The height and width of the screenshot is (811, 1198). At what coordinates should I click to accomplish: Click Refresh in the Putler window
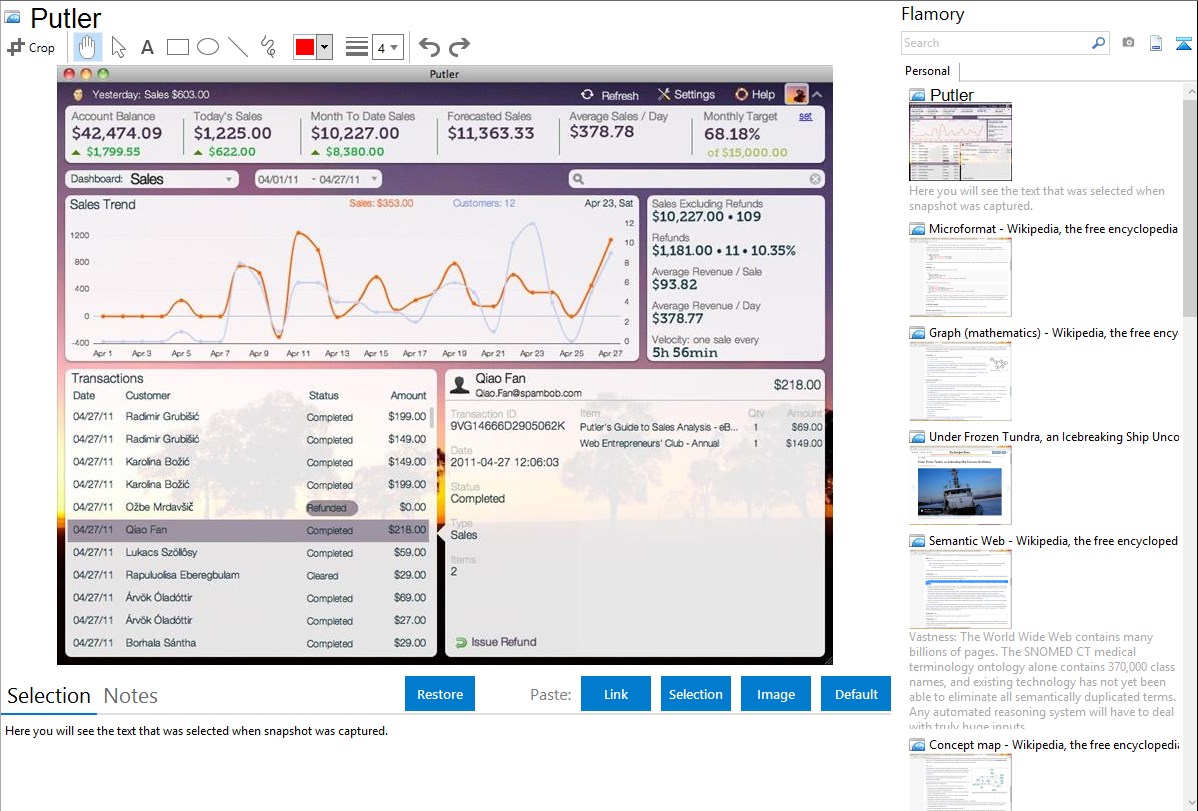click(x=610, y=95)
